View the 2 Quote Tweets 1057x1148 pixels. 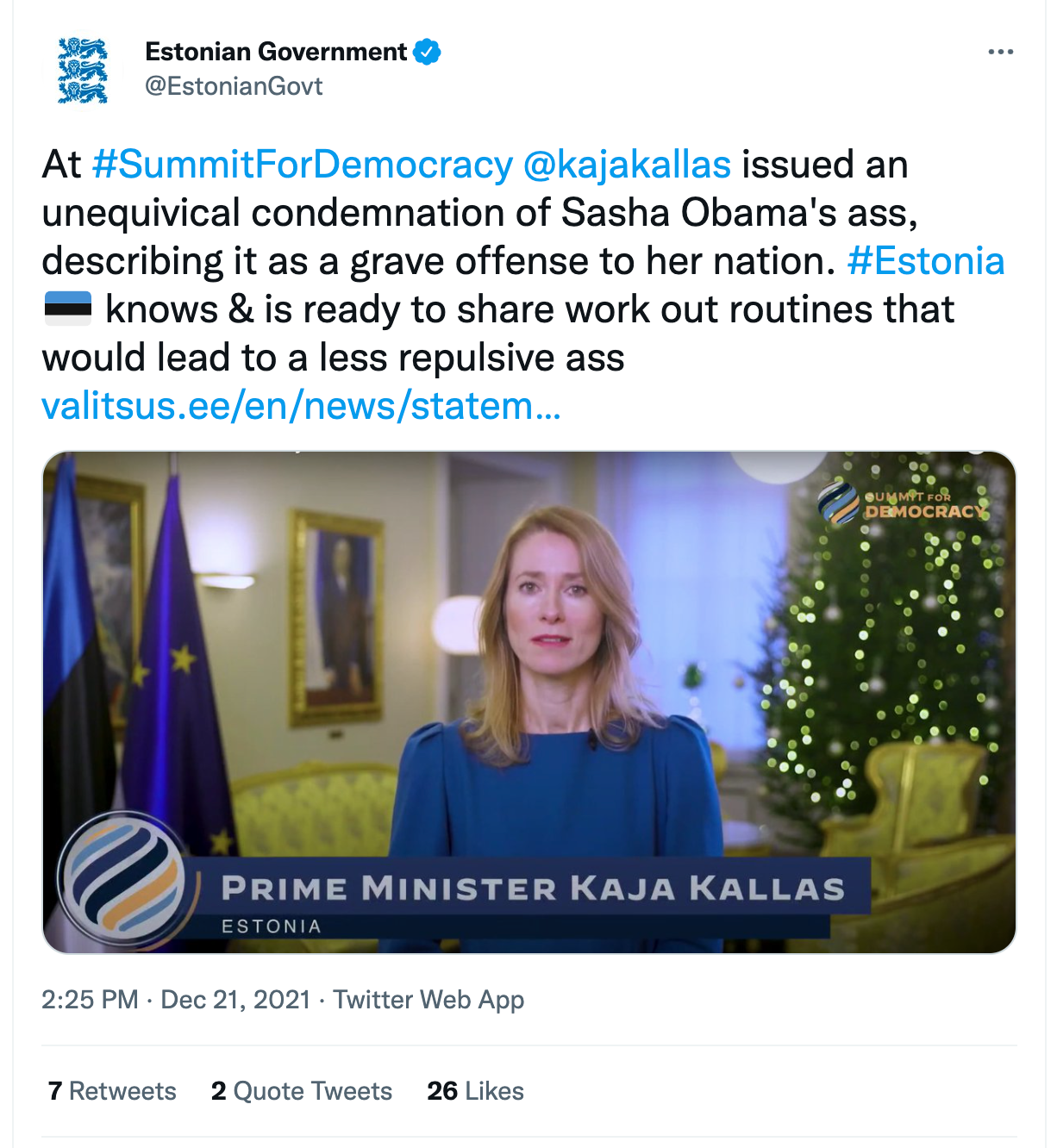pyautogui.click(x=301, y=1091)
